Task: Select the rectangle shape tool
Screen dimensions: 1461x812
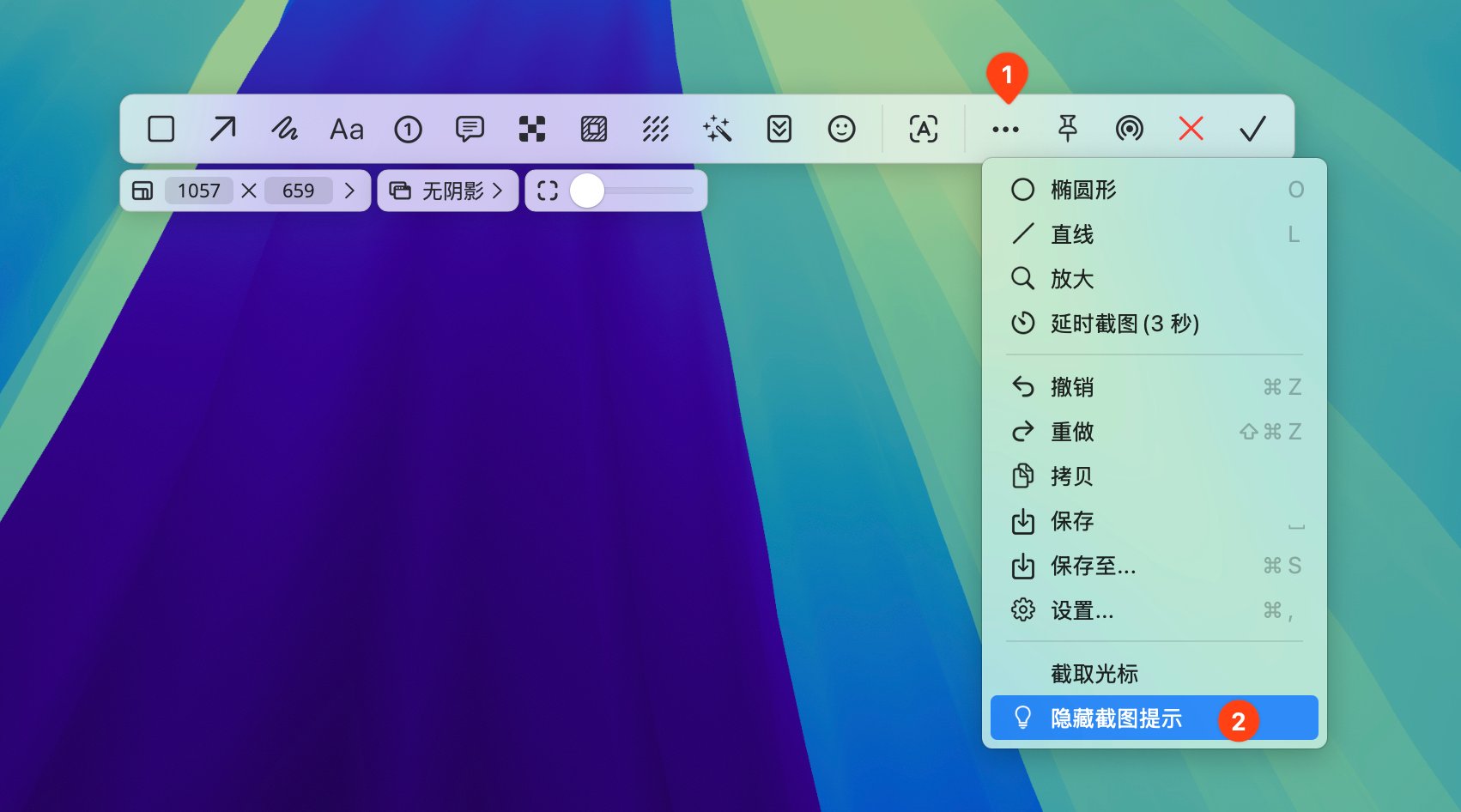Action: tap(161, 129)
